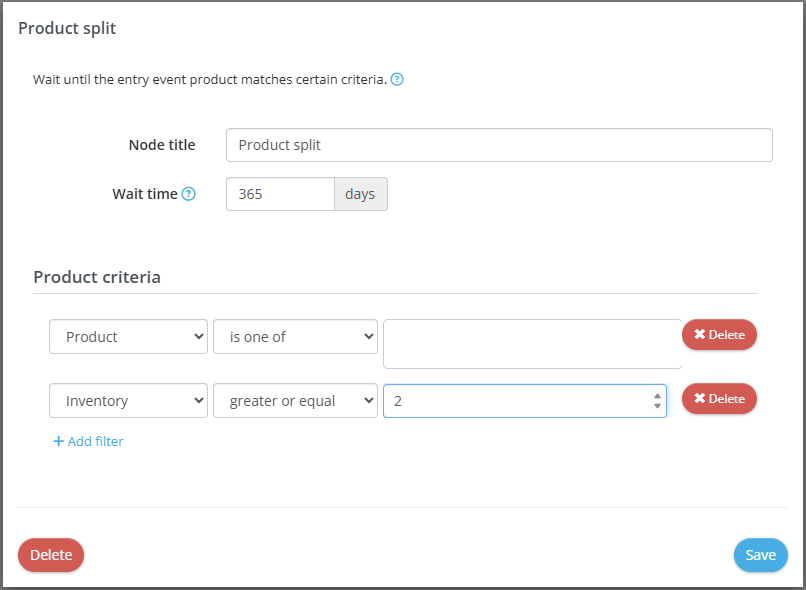Focus the Product values selection box

[x=533, y=344]
